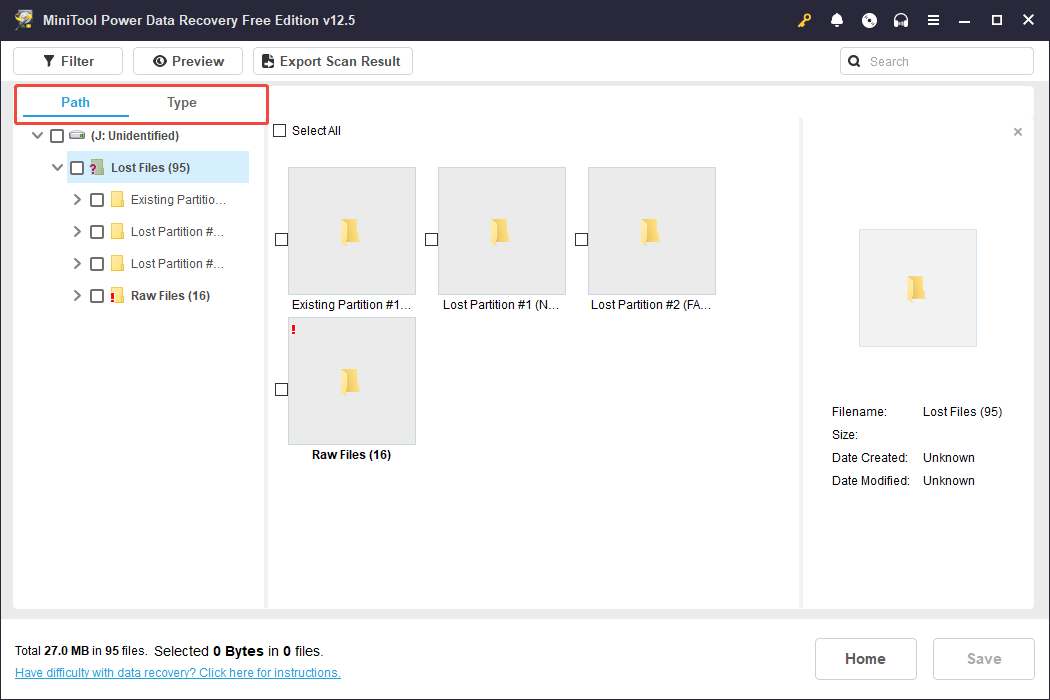Screen dimensions: 1050x700
Task: Select the Raw Files (16) tree label
Action: 170,295
